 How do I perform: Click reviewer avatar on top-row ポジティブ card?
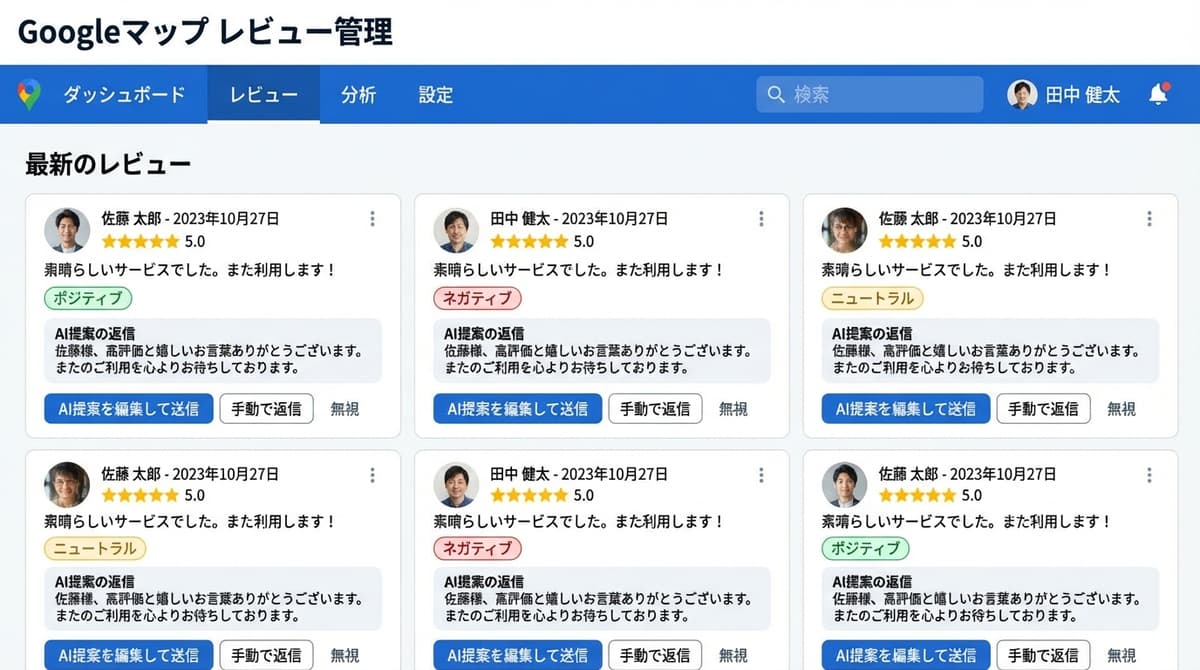click(x=67, y=230)
